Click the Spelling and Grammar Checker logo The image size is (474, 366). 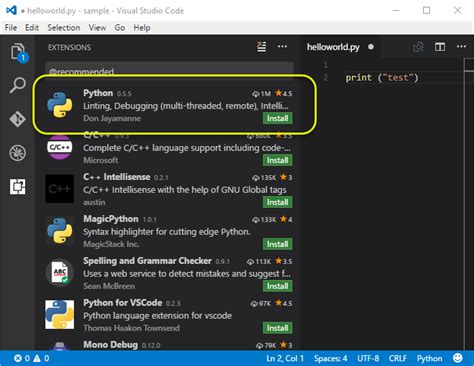click(60, 273)
